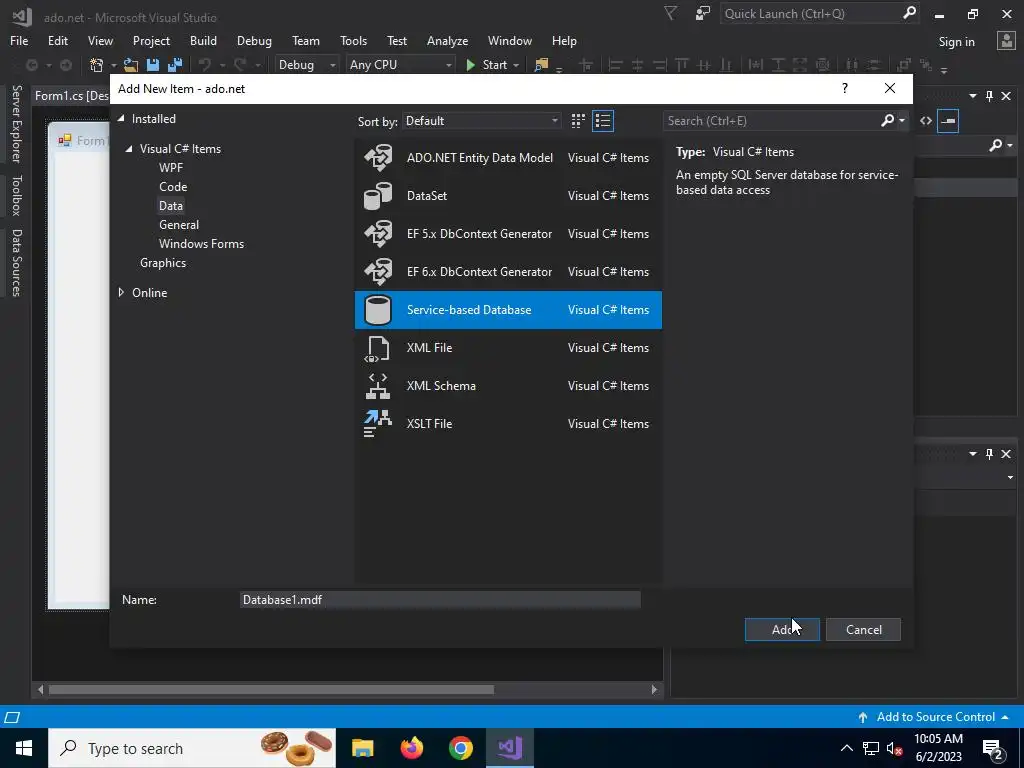Click the dialog search magnifier icon
Viewport: 1024px width, 768px height.
888,120
